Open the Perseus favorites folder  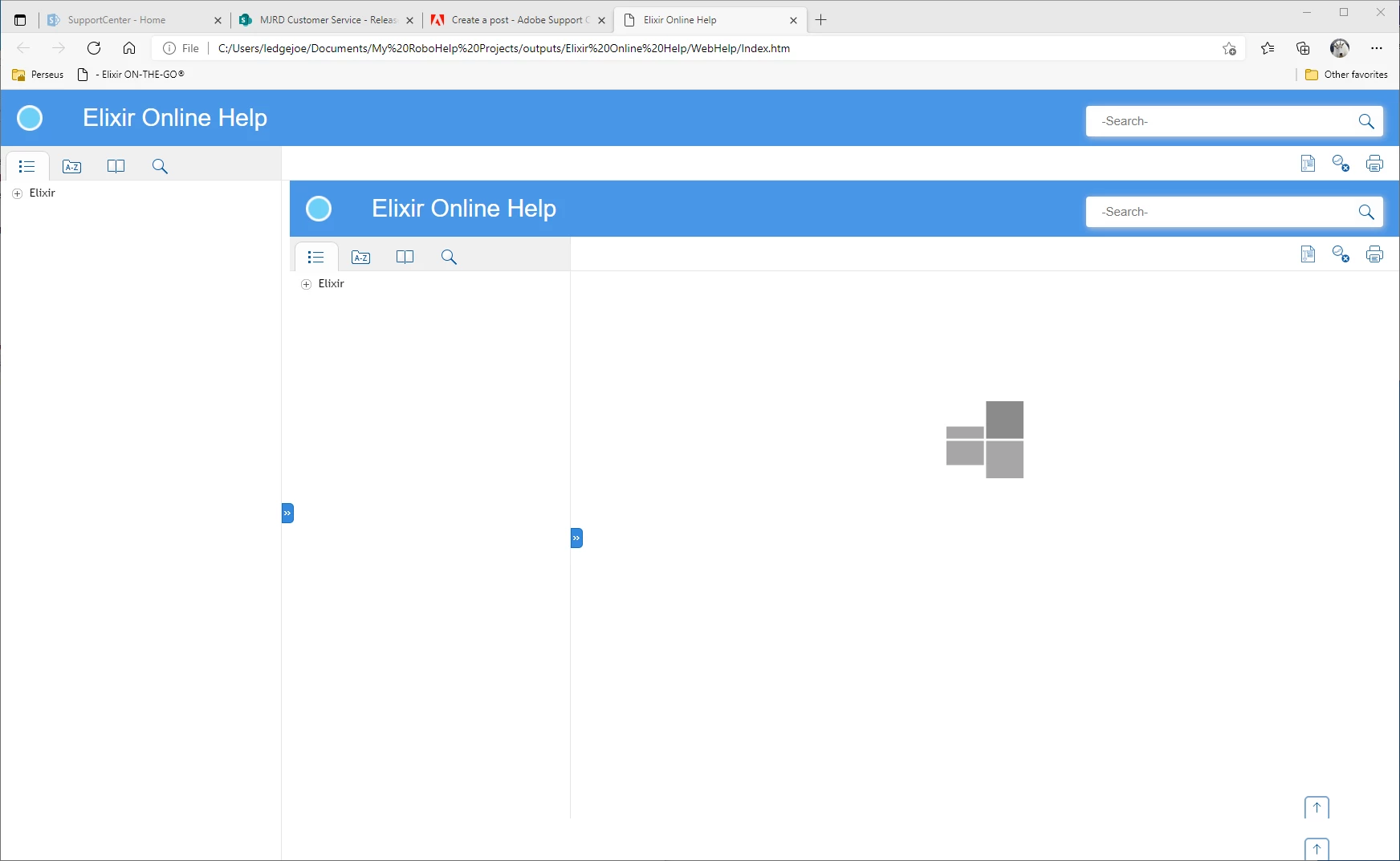pos(38,75)
